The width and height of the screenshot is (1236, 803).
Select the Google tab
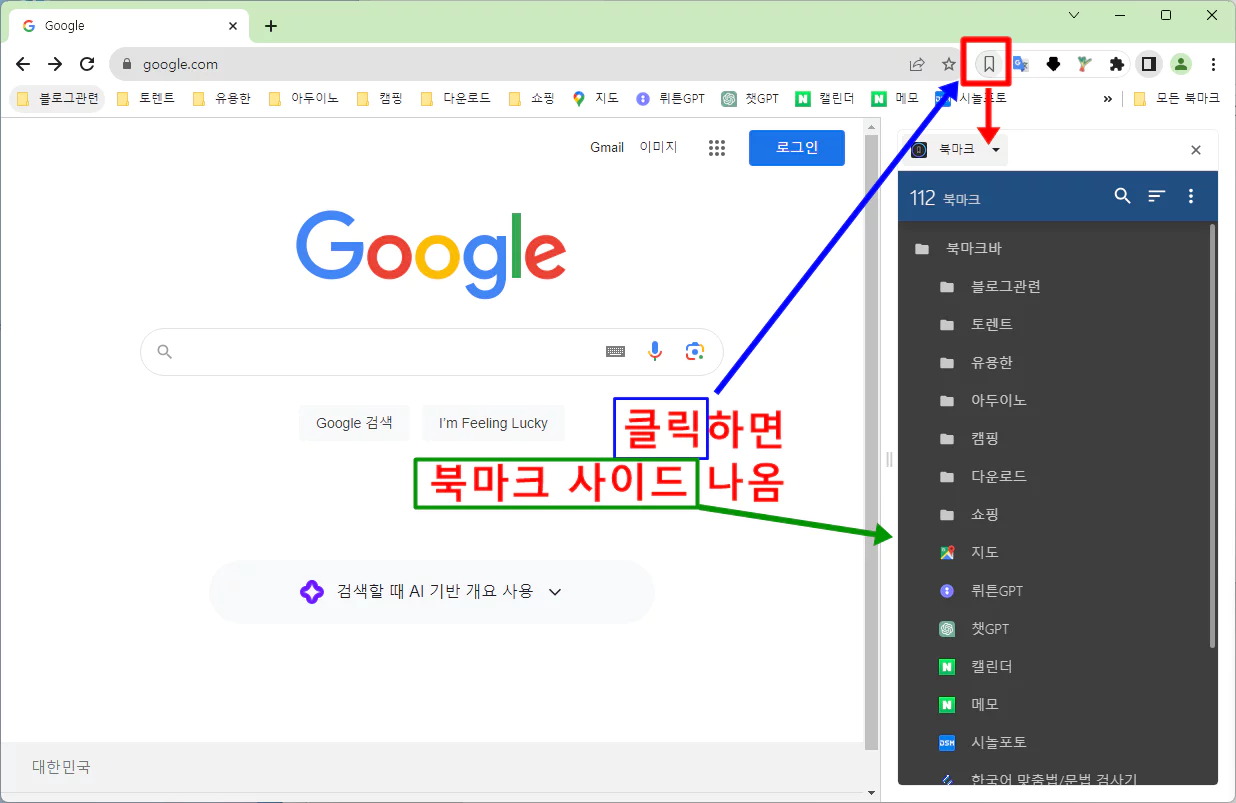127,26
